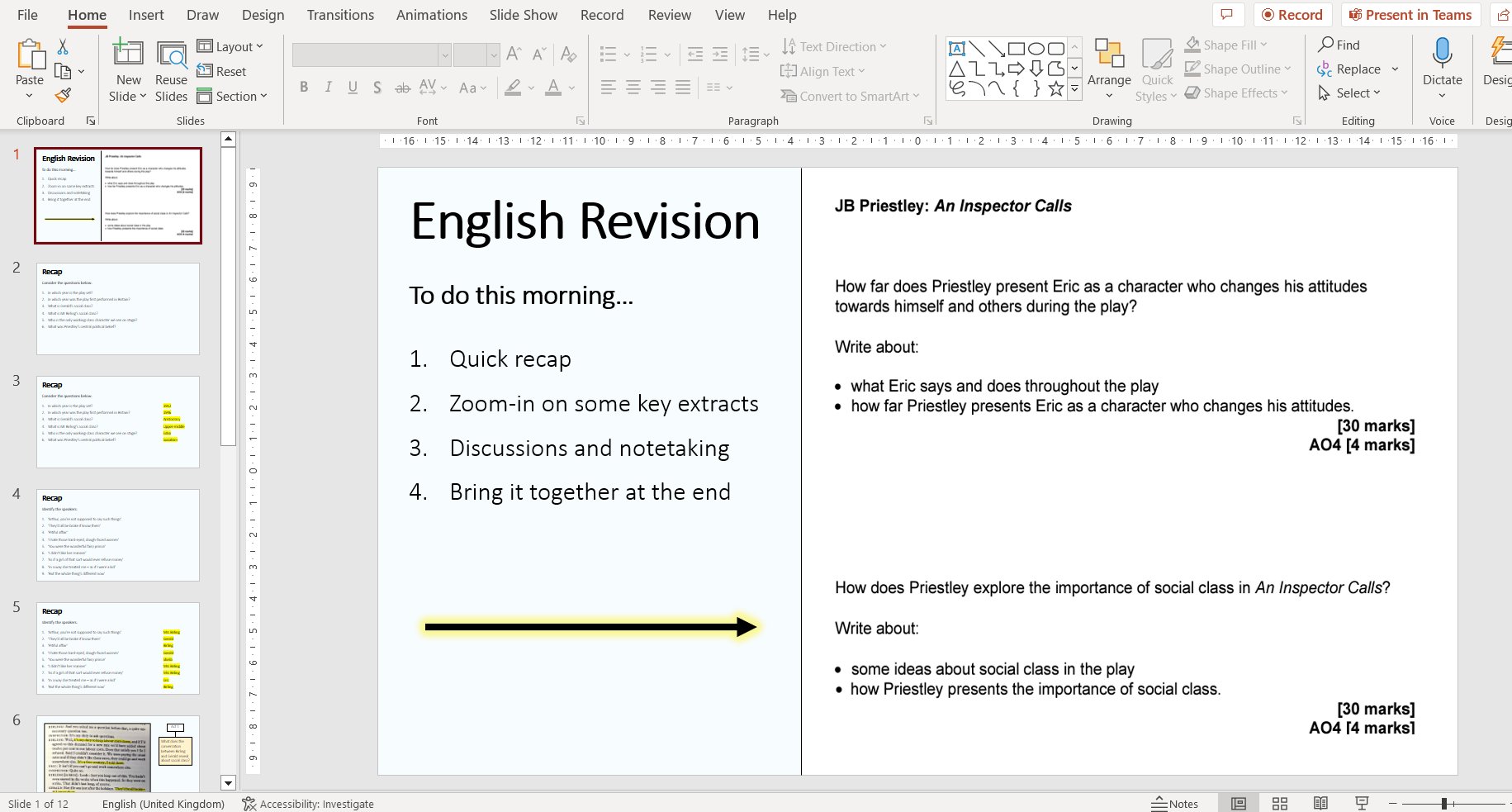
Task: Open the font size dropdown
Action: [493, 54]
